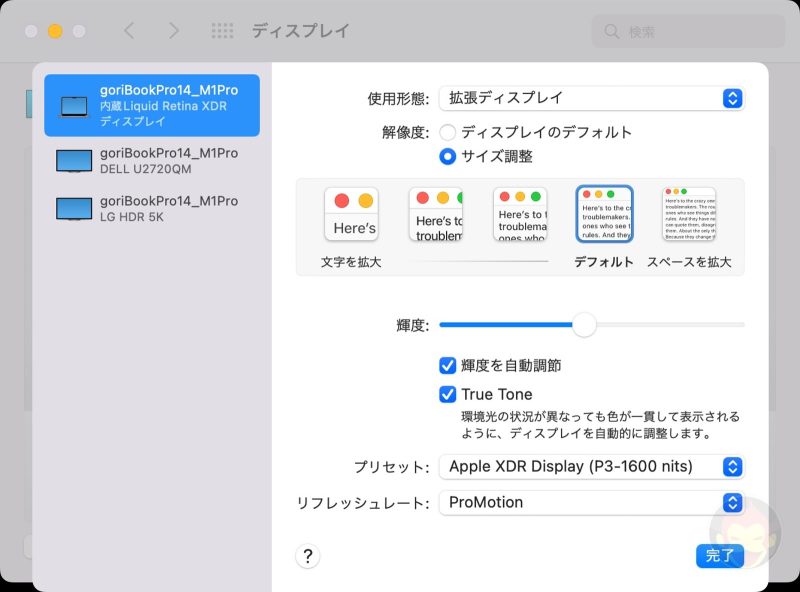Select the built-in Liquid Retina XDR display icon
The width and height of the screenshot is (800, 592).
click(73, 106)
